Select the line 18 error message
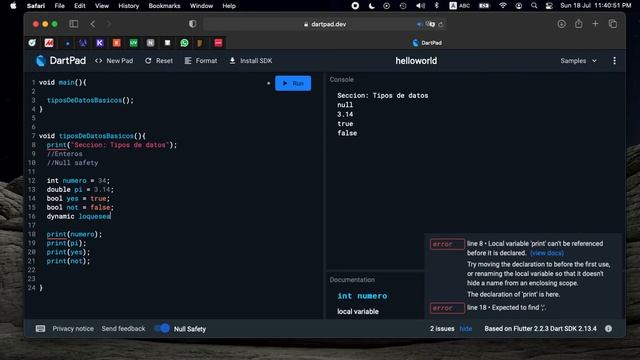 (x=507, y=307)
